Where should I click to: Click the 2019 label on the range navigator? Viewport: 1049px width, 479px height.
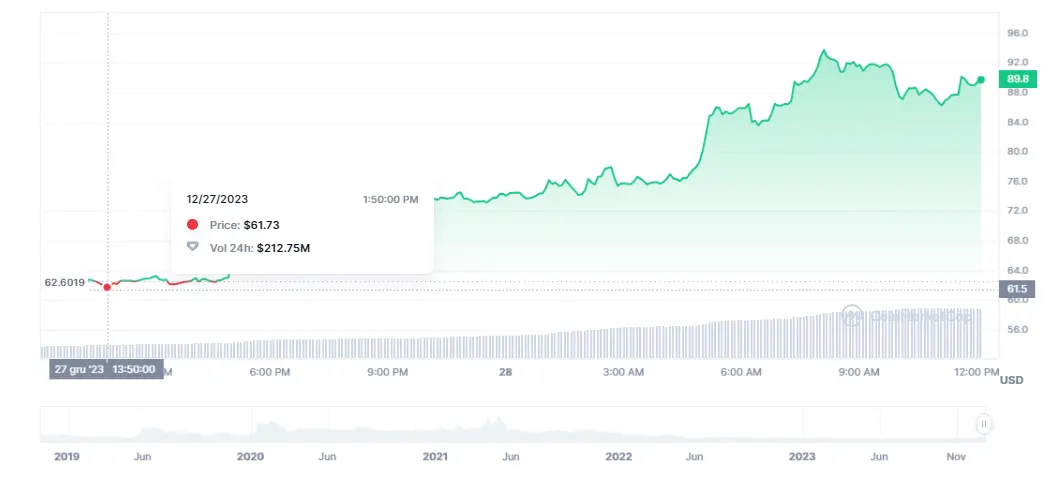coord(67,456)
